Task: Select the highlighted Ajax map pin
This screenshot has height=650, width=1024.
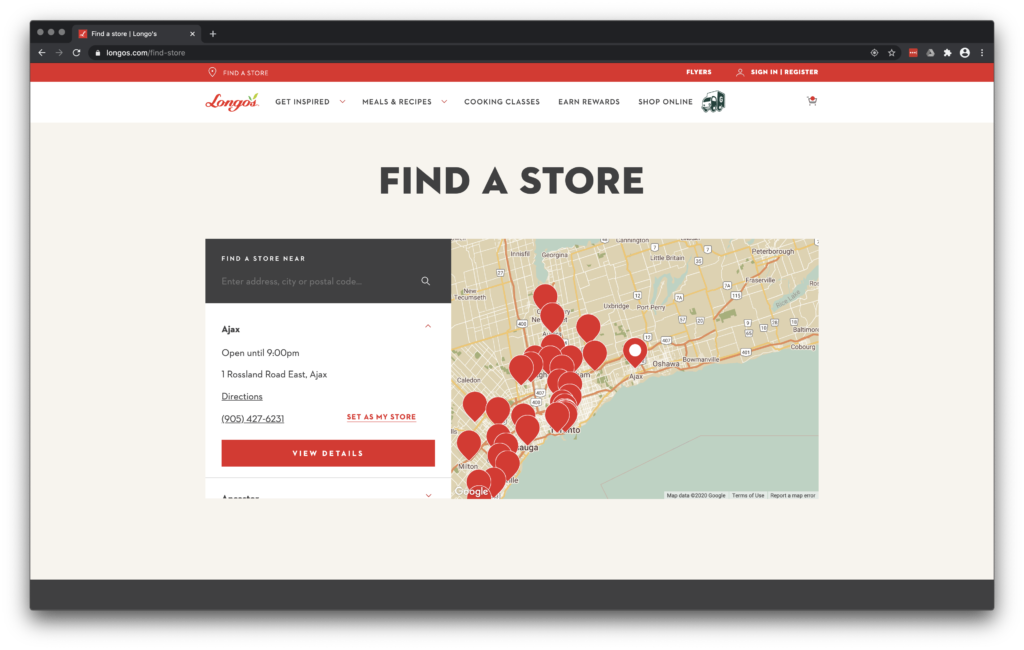Action: [634, 352]
